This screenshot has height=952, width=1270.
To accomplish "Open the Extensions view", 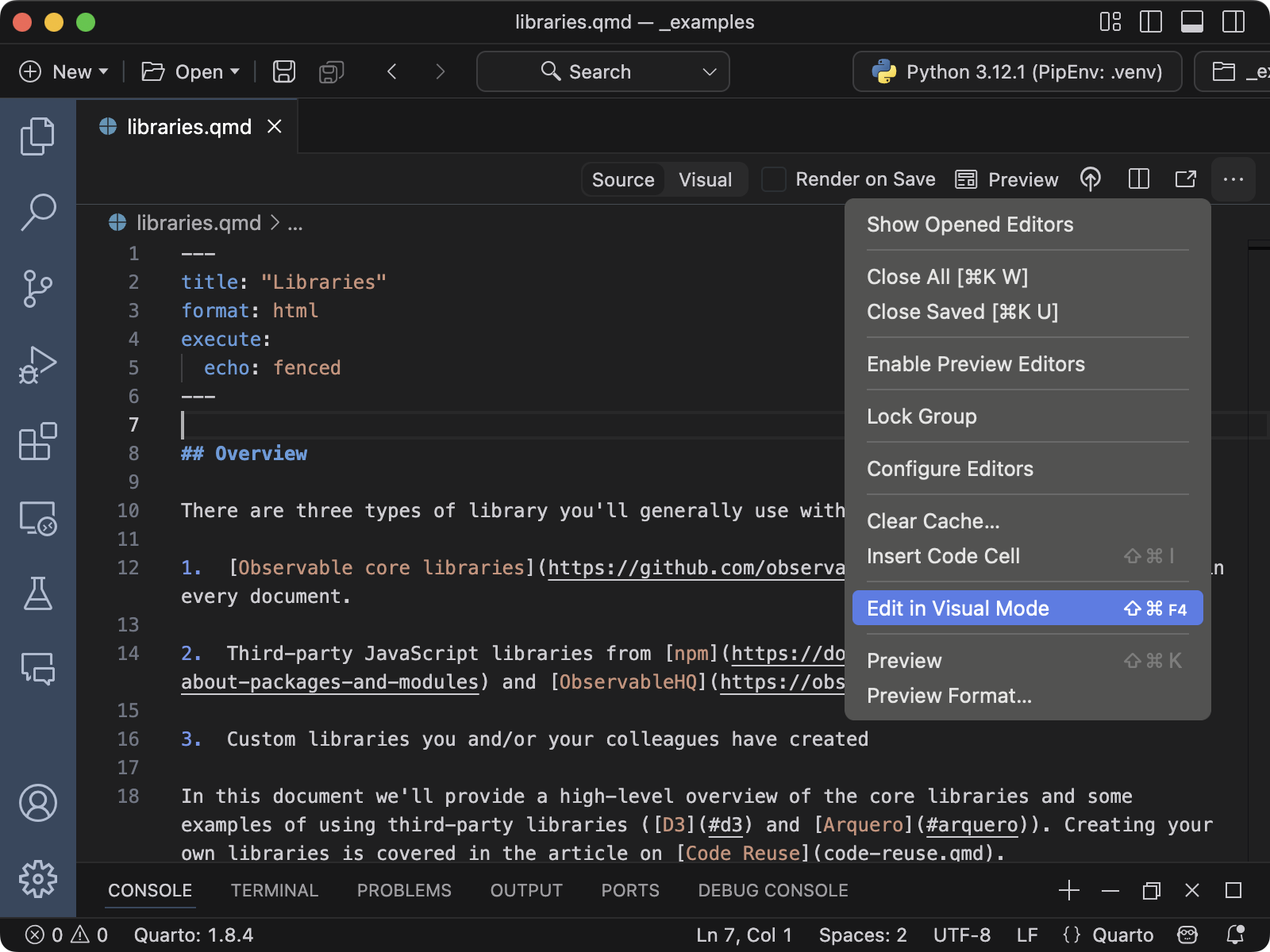I will click(x=37, y=442).
